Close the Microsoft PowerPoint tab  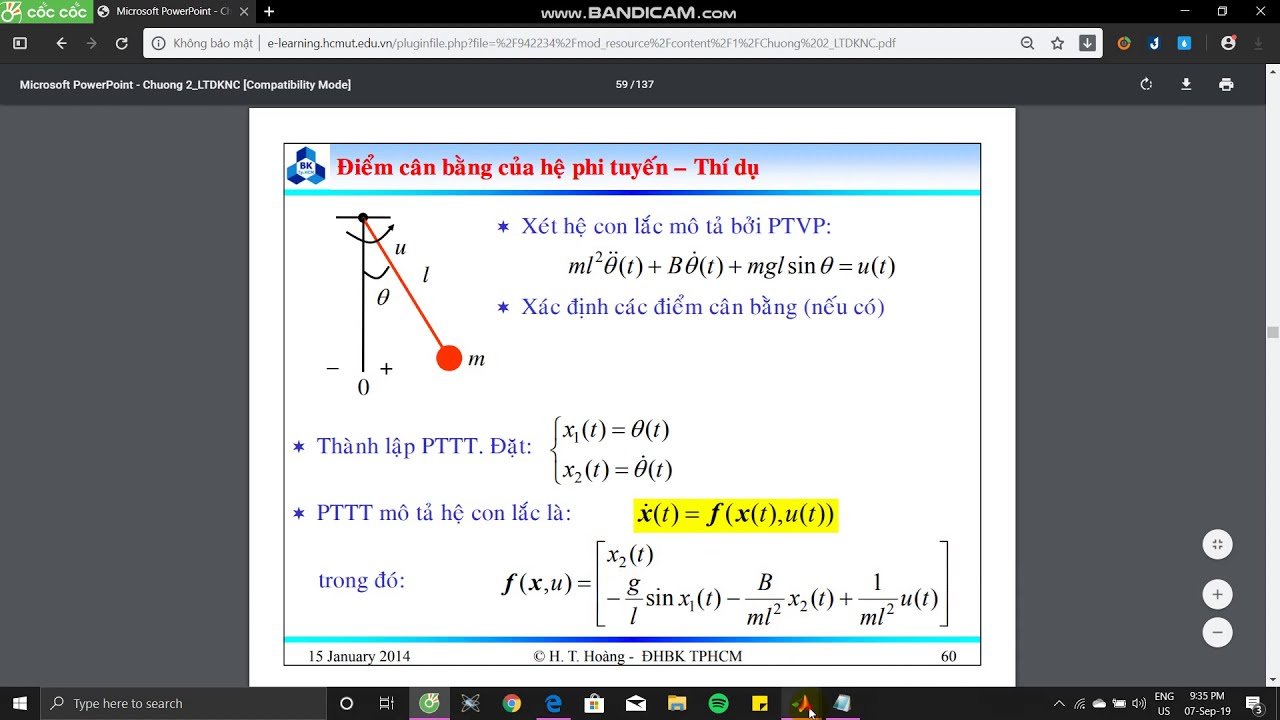pos(244,12)
